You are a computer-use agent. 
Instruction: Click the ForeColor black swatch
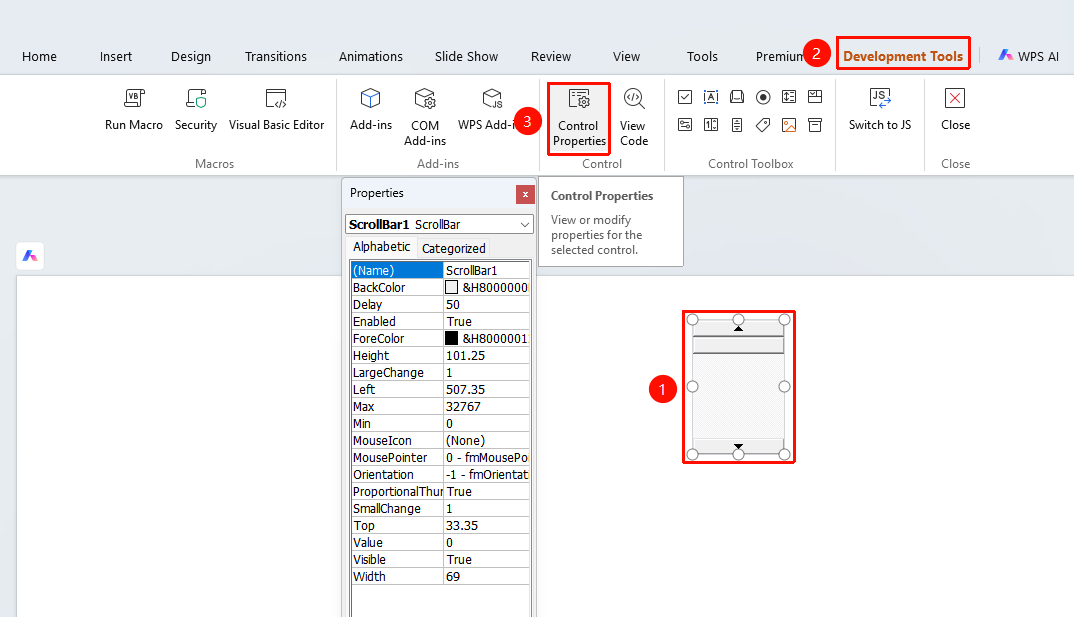(x=451, y=338)
